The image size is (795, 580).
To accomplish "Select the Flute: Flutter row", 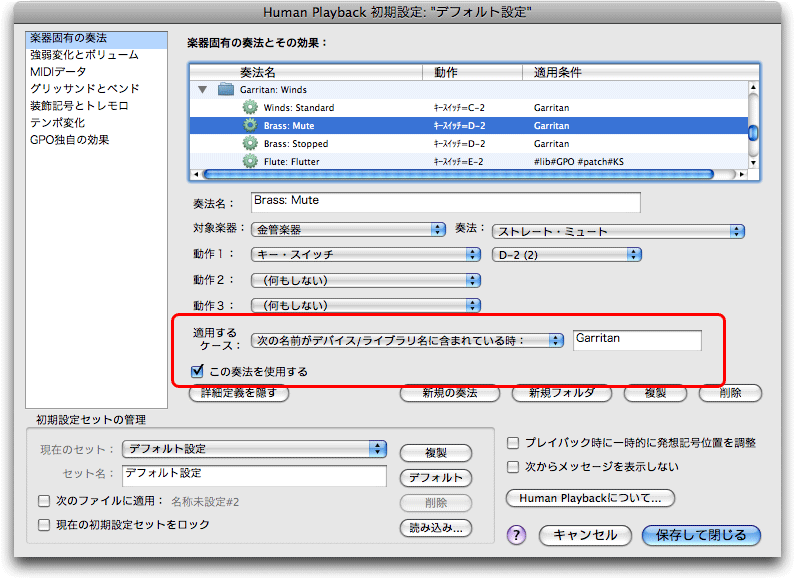I will click(x=469, y=161).
